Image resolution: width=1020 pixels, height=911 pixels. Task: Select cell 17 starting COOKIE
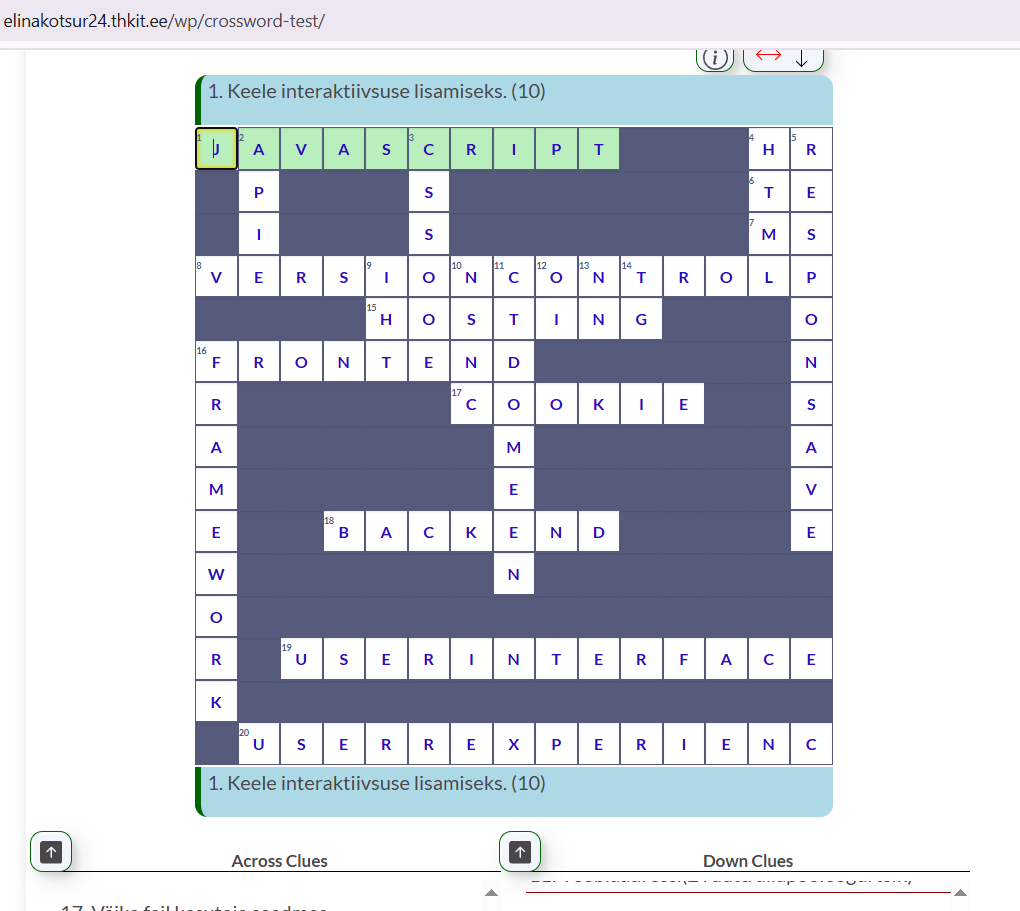471,405
